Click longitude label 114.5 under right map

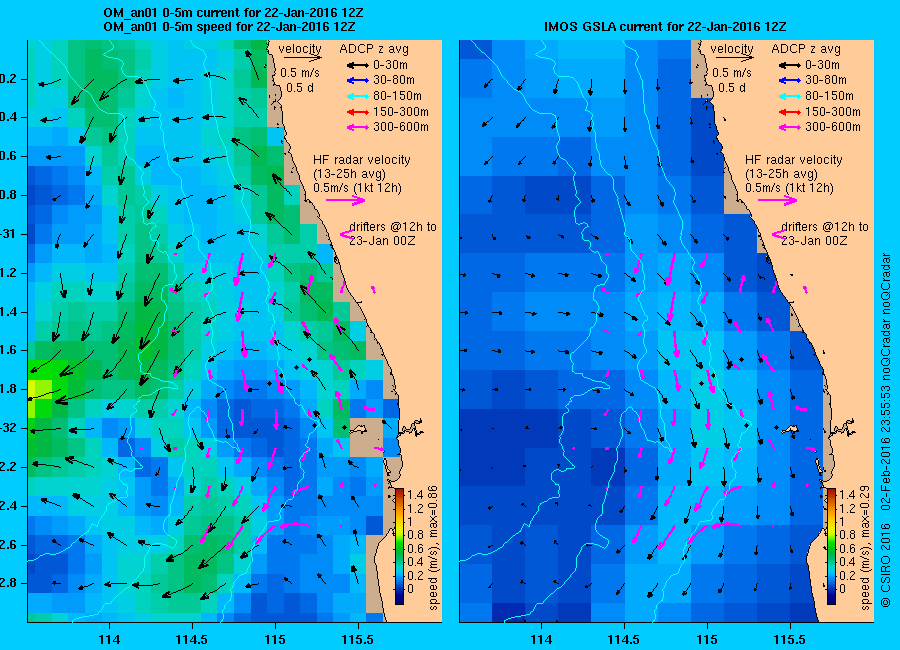coord(624,640)
